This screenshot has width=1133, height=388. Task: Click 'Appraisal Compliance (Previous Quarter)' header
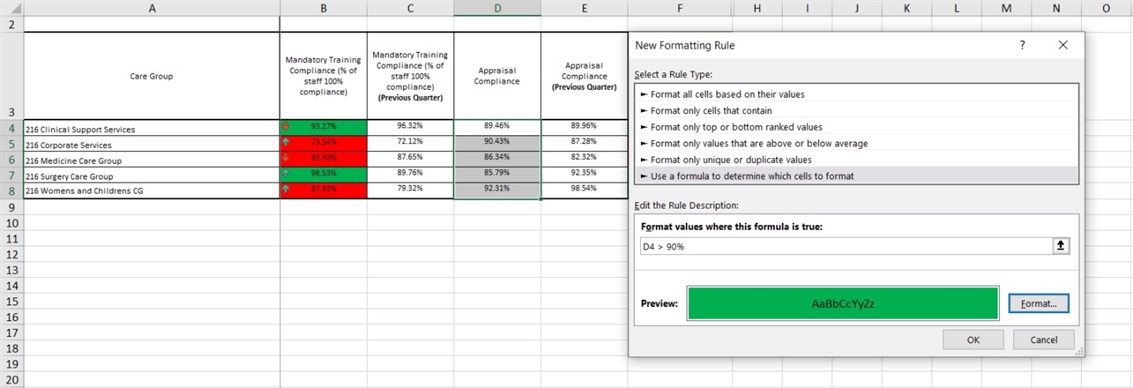tap(584, 76)
